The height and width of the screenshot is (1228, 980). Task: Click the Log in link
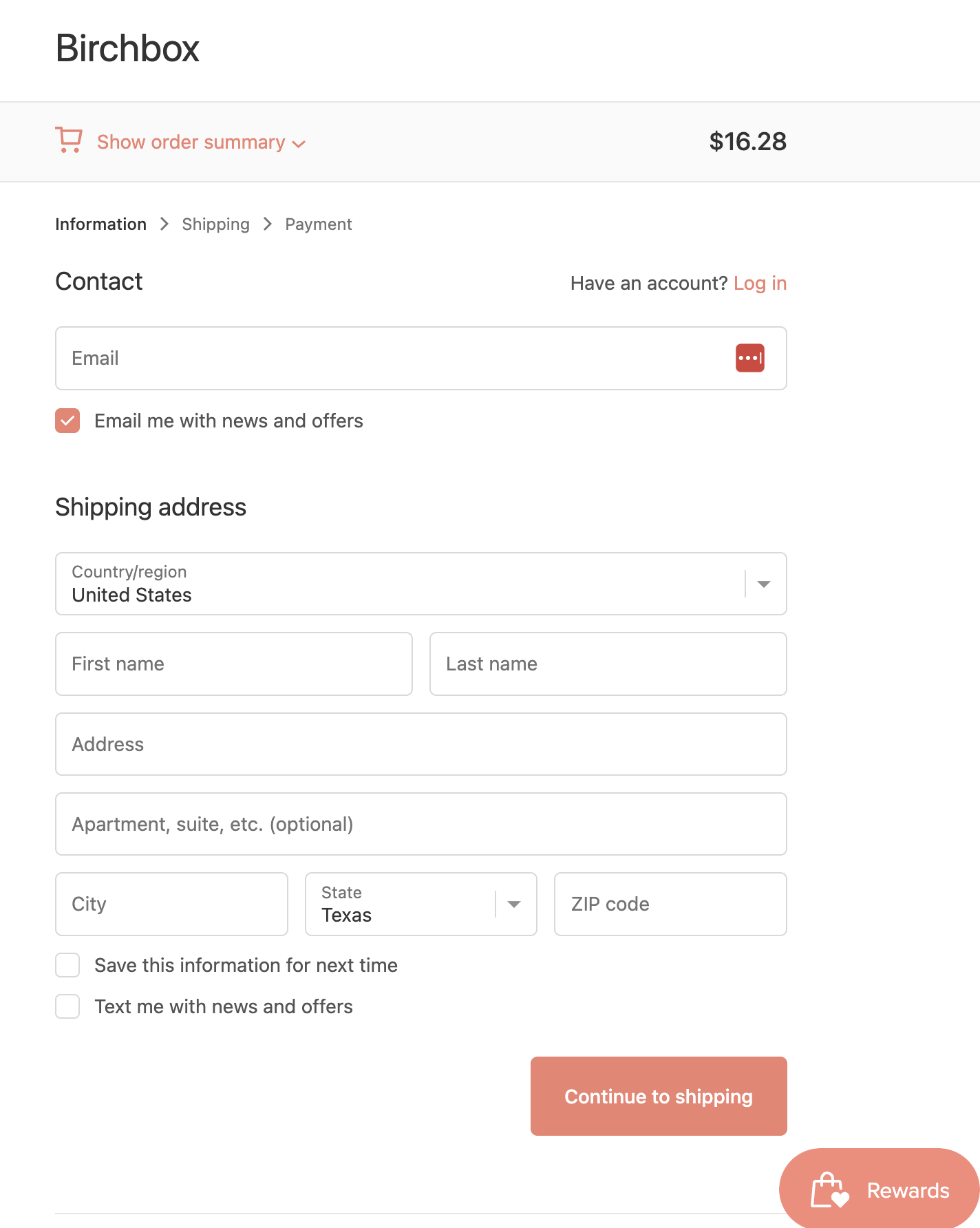(x=760, y=283)
